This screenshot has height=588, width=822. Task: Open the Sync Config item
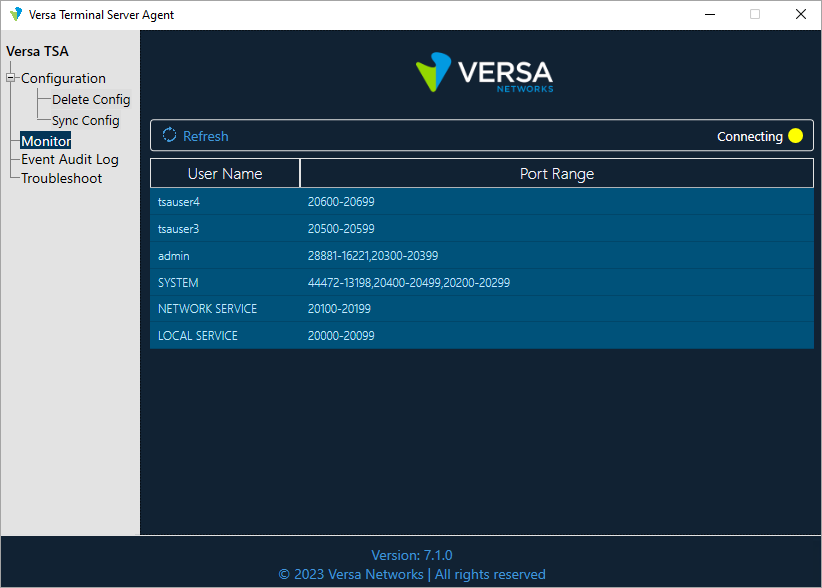tap(86, 120)
